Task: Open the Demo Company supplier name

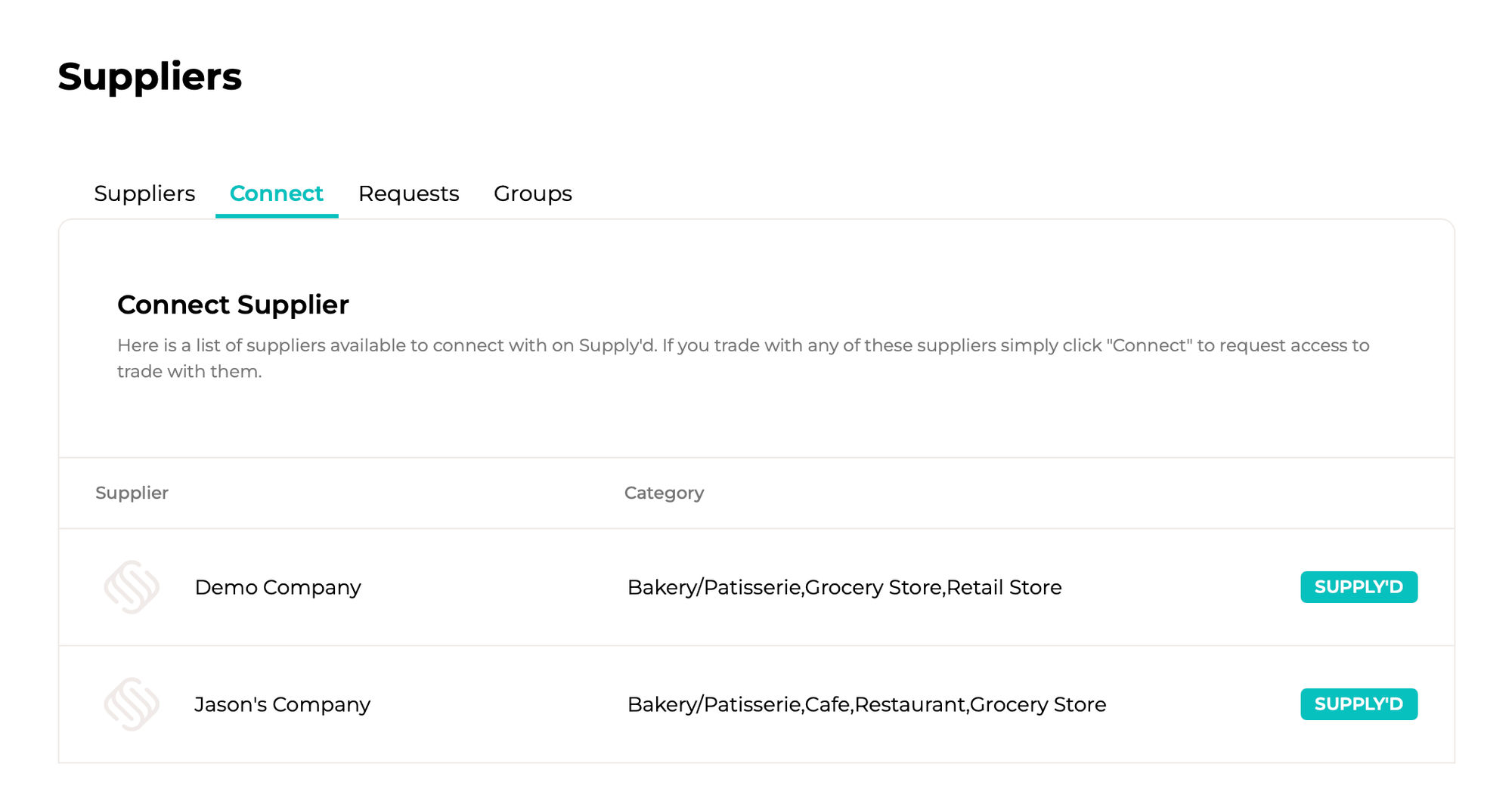Action: [277, 587]
